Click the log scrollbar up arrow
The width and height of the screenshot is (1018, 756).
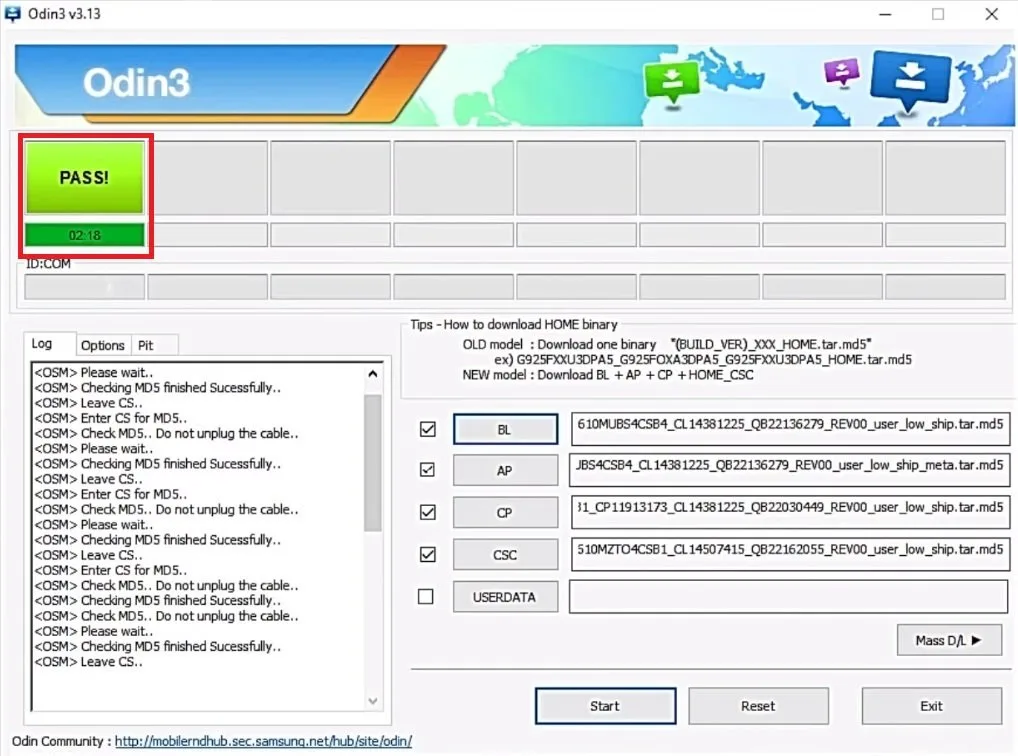point(373,373)
